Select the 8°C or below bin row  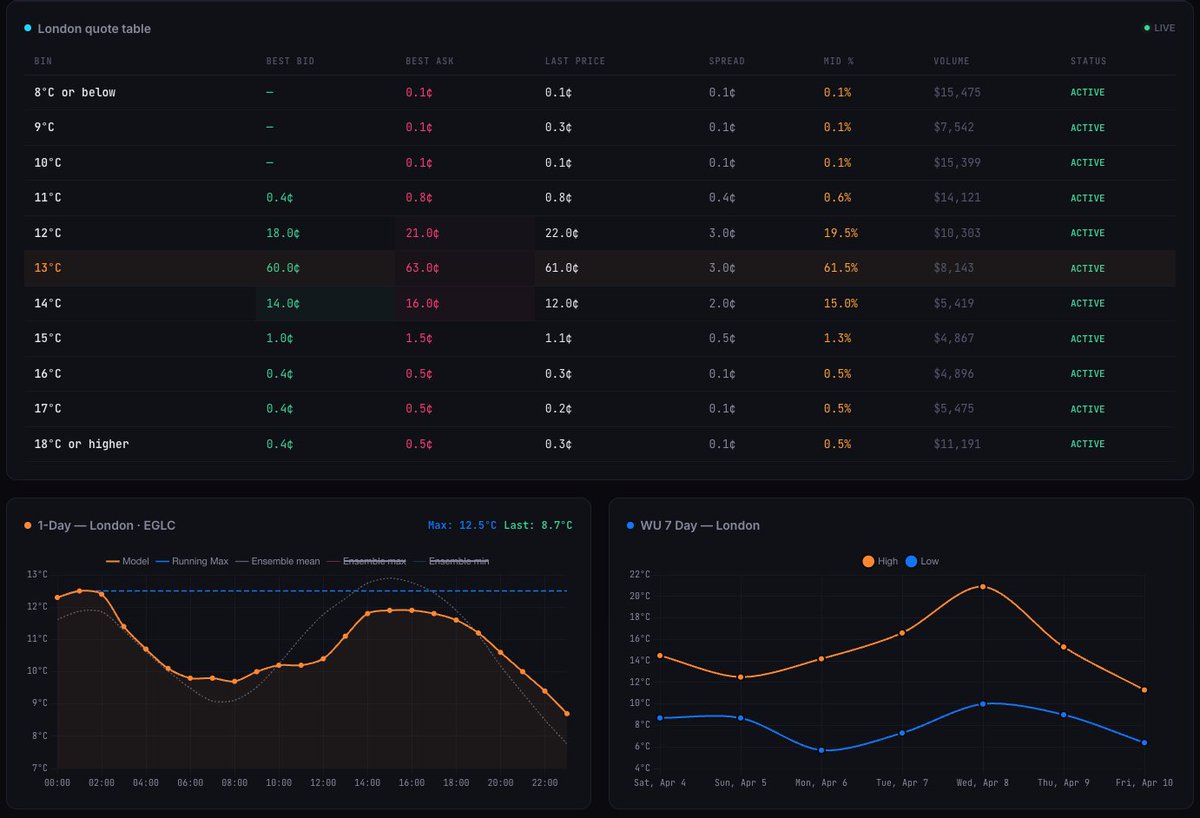[600, 92]
